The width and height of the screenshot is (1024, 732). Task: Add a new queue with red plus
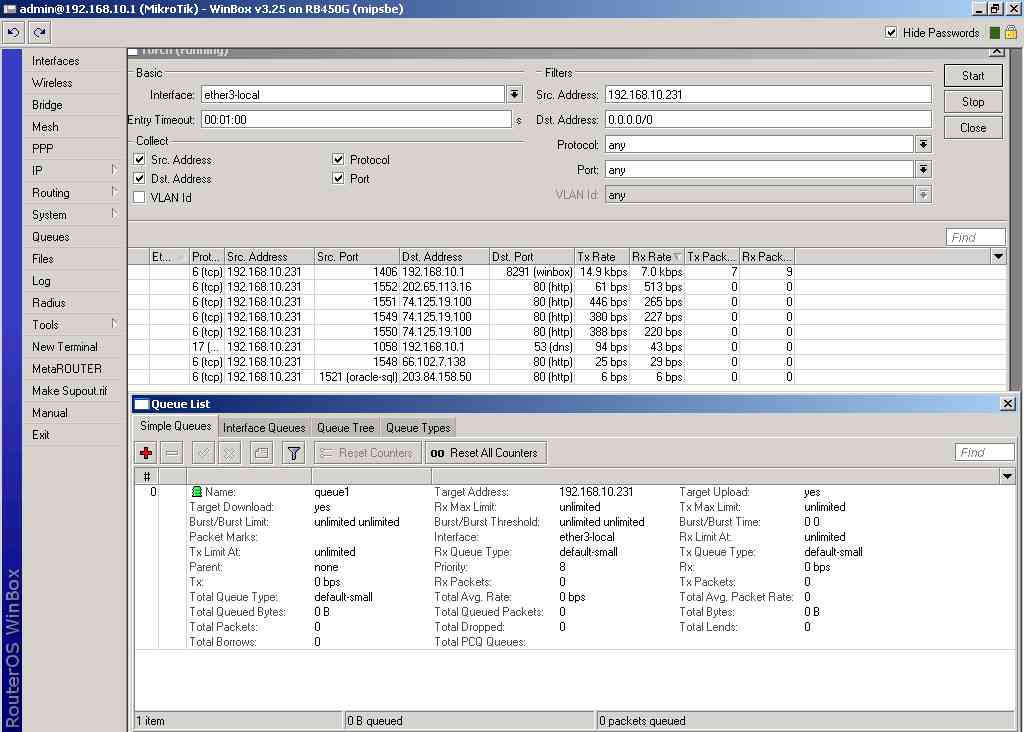click(146, 453)
